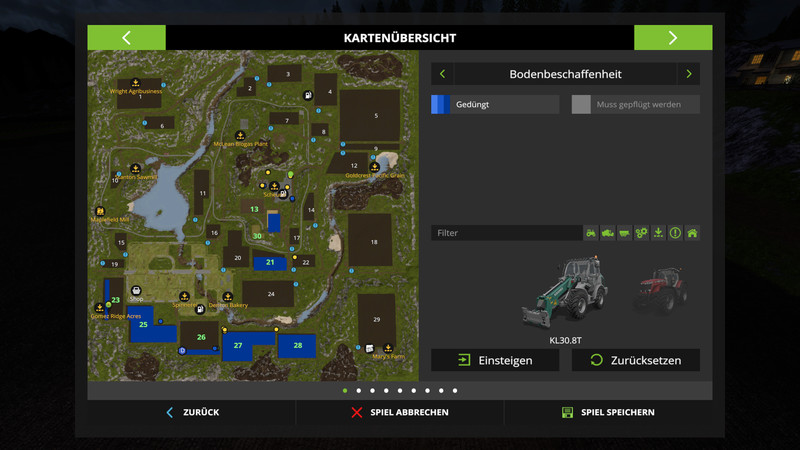Click the Bodenbeschaffenheit overlay selector label

point(565,74)
